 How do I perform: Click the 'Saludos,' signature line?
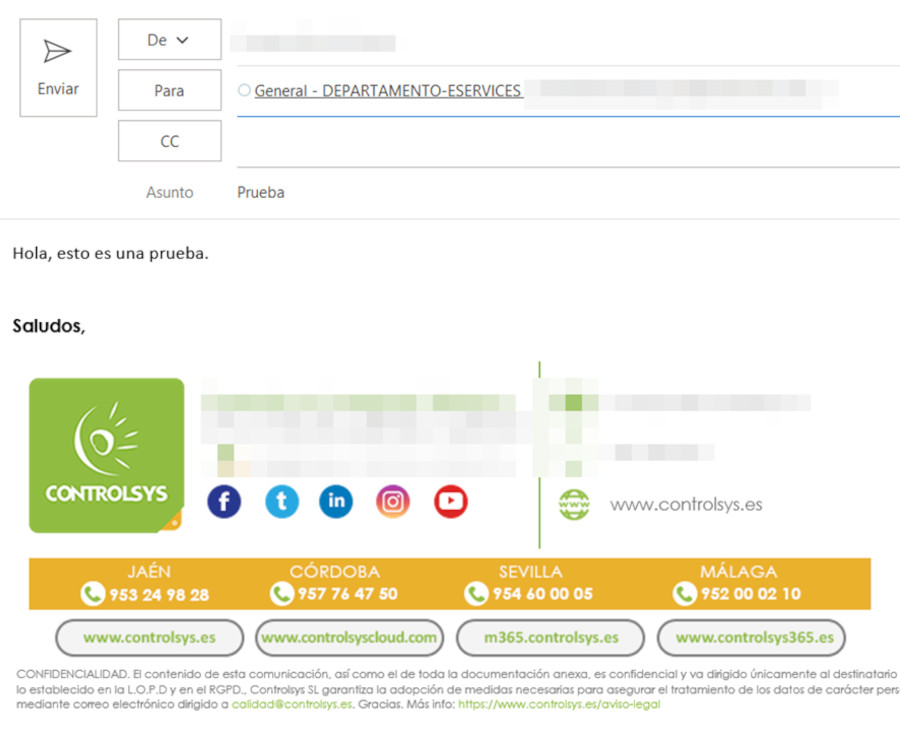click(49, 326)
